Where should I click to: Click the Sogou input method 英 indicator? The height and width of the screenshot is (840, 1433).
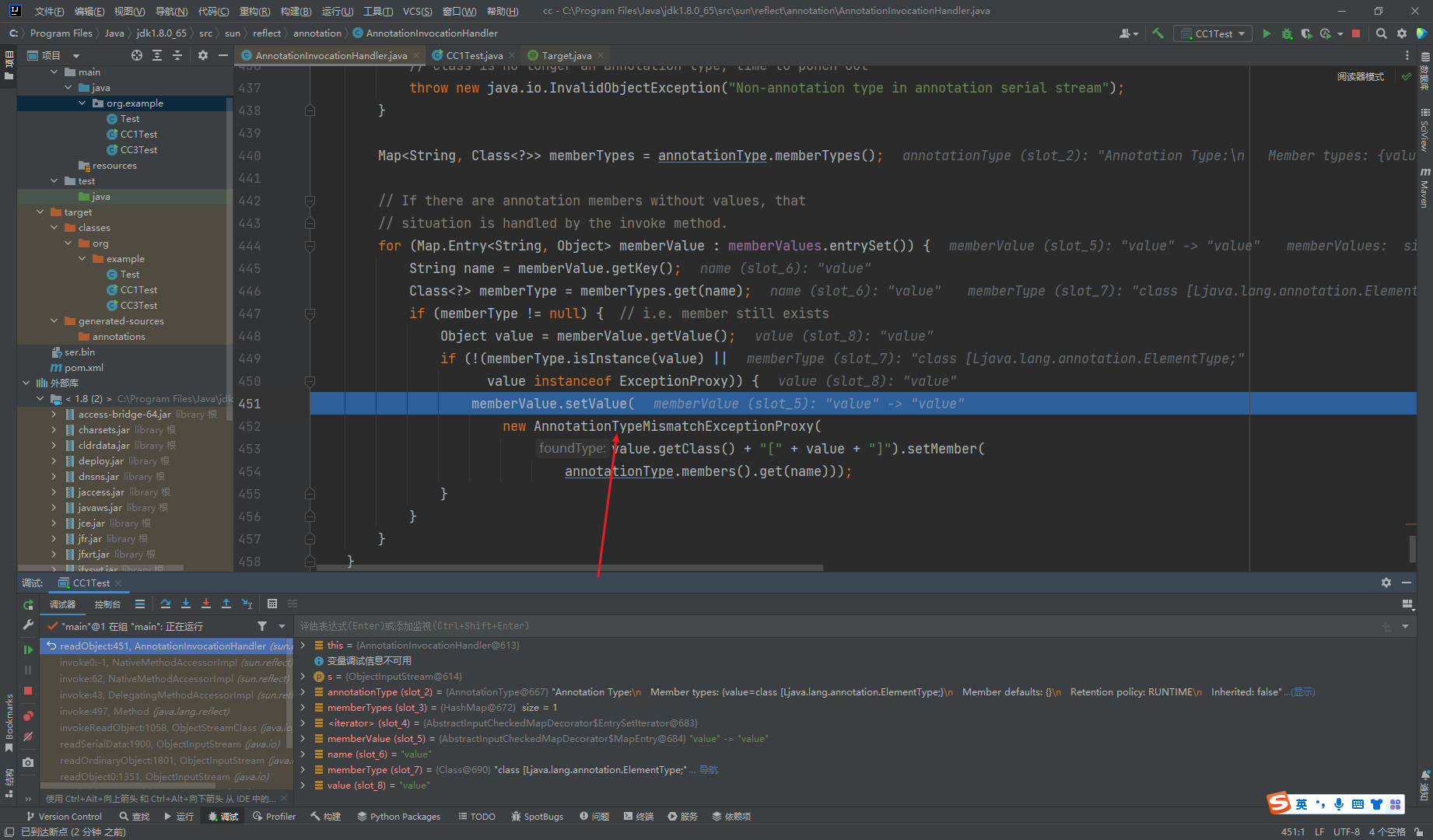click(x=1302, y=804)
